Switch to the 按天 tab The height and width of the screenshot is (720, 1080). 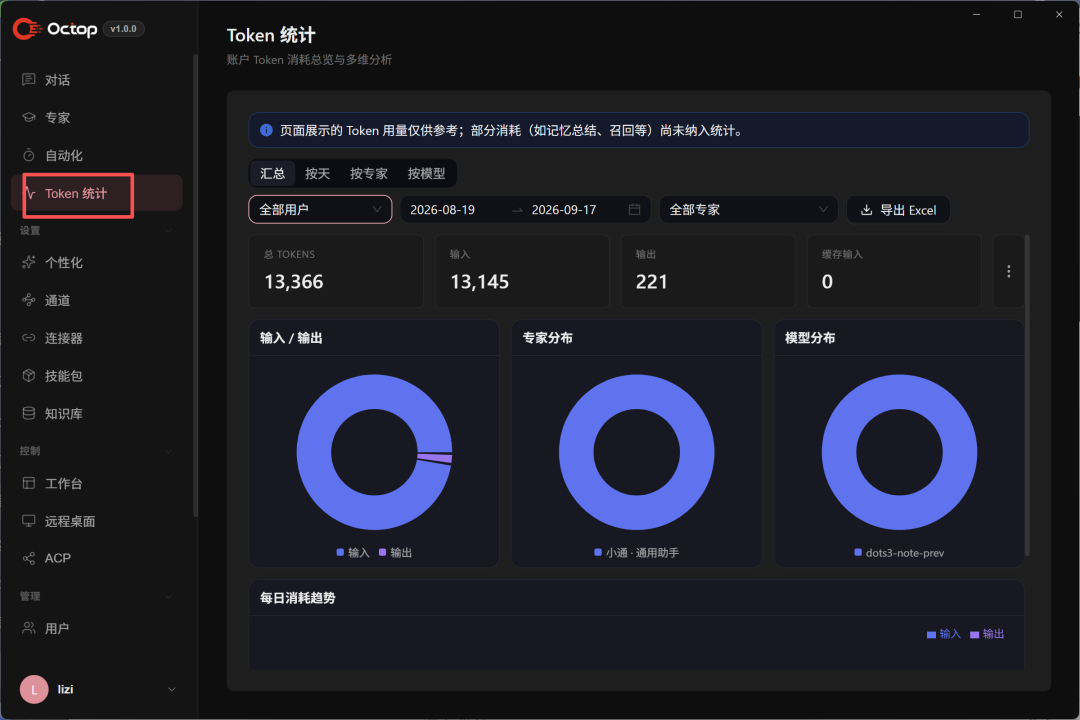click(x=318, y=174)
